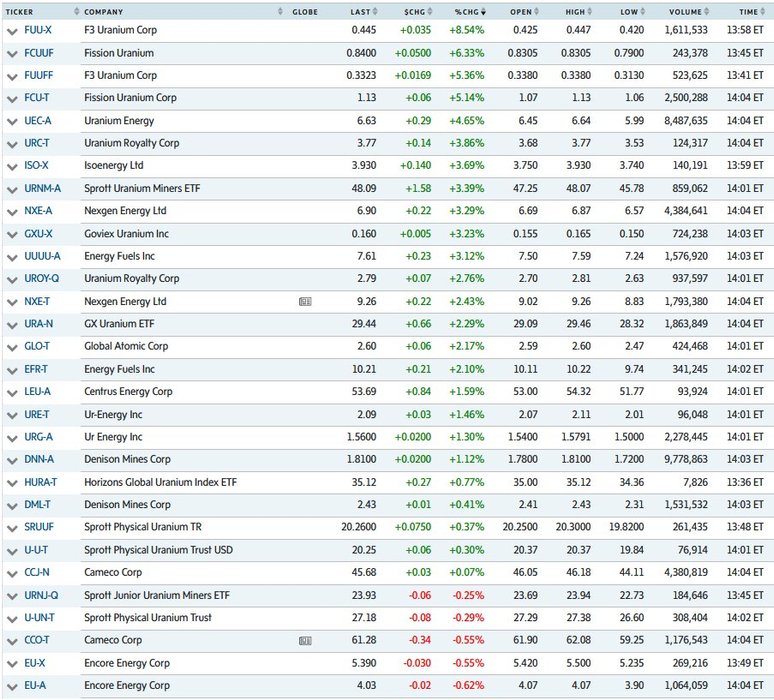Expand the NXE-T row chevron
This screenshot has width=774, height=700.
coord(12,302)
